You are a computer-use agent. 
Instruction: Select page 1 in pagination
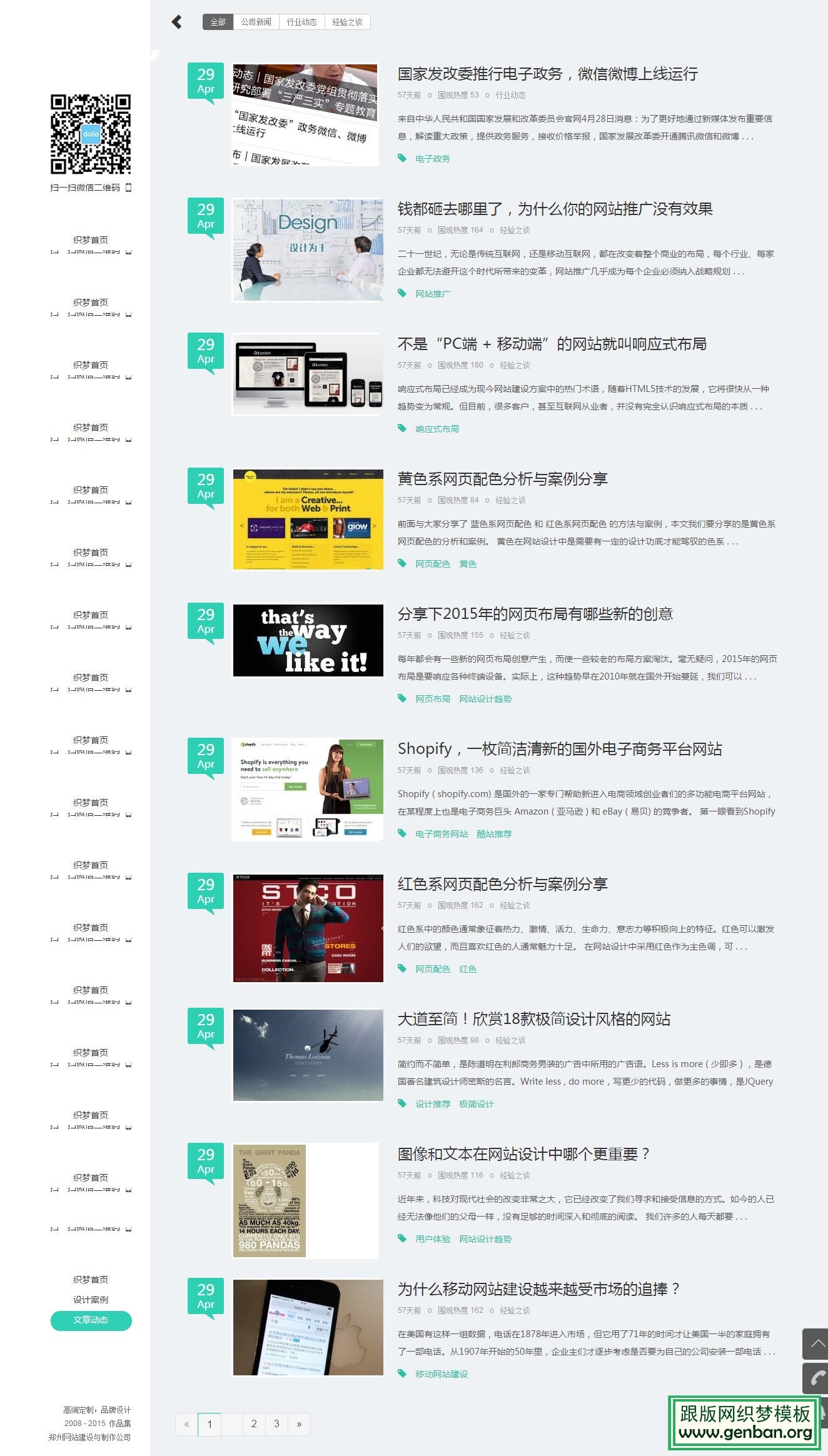210,1424
